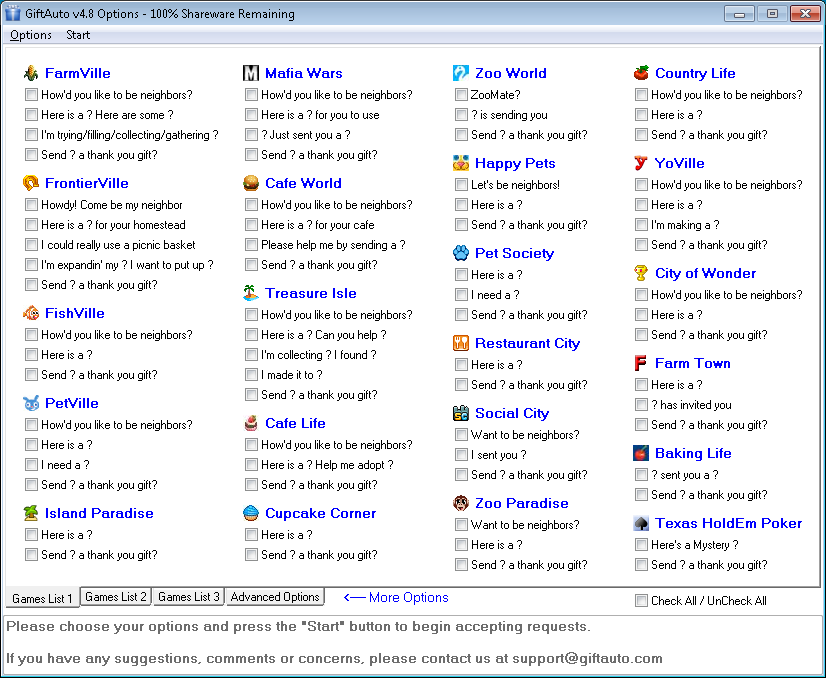Click the FarmVille heading link

click(77, 73)
